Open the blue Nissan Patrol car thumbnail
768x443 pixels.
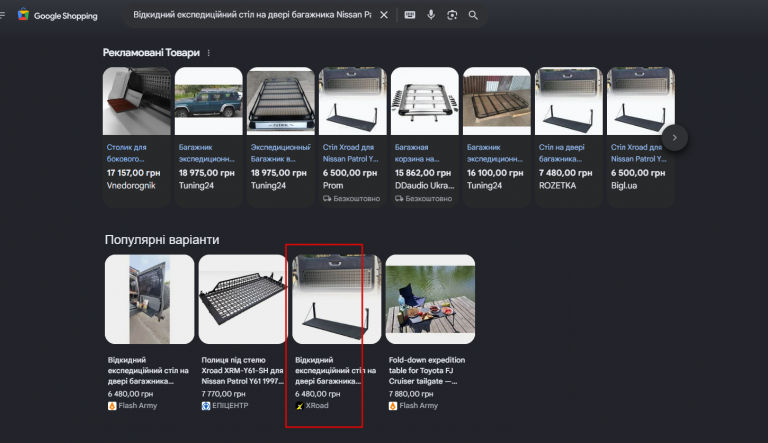click(x=209, y=101)
